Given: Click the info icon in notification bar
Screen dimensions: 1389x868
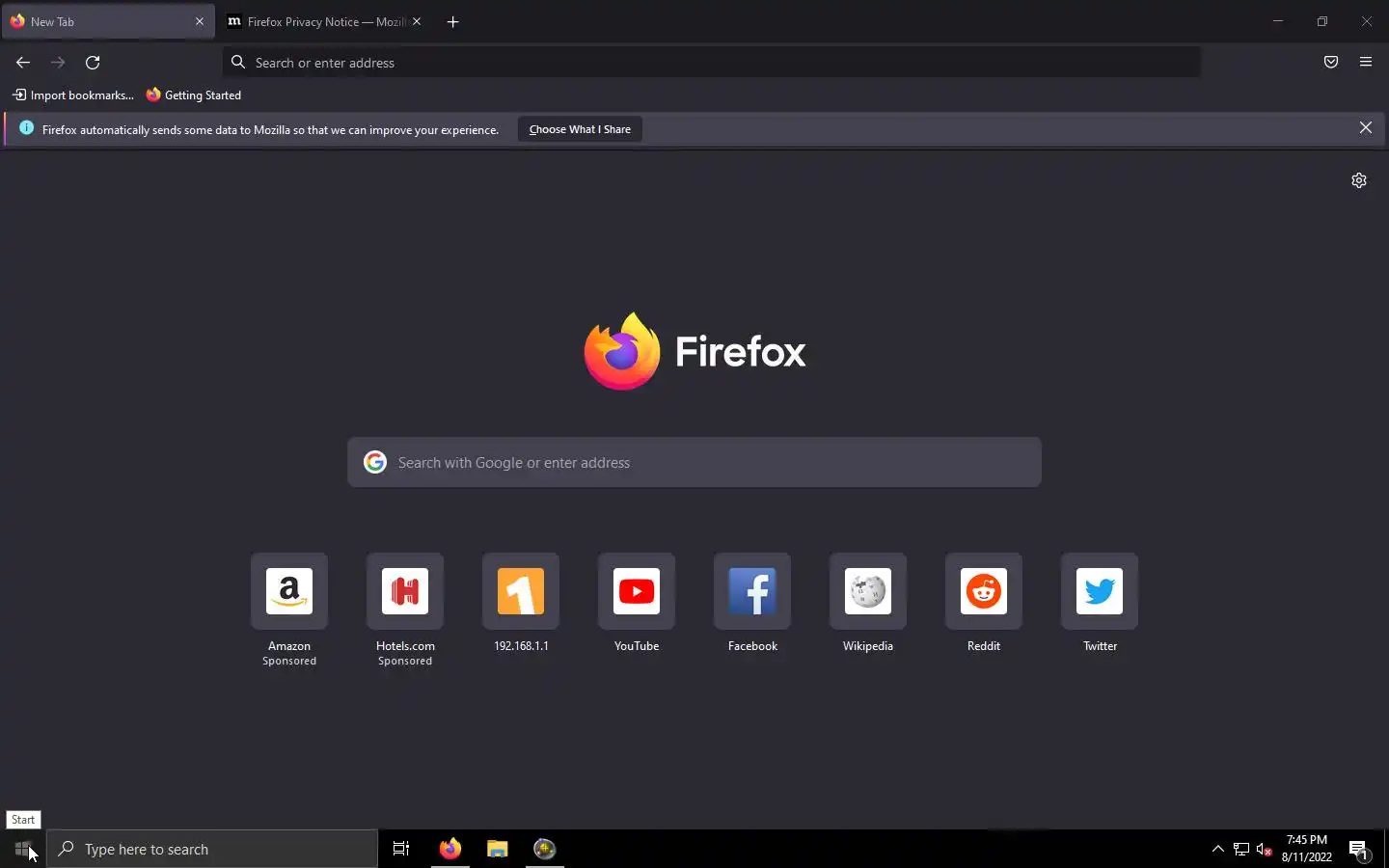Looking at the screenshot, I should (26, 128).
